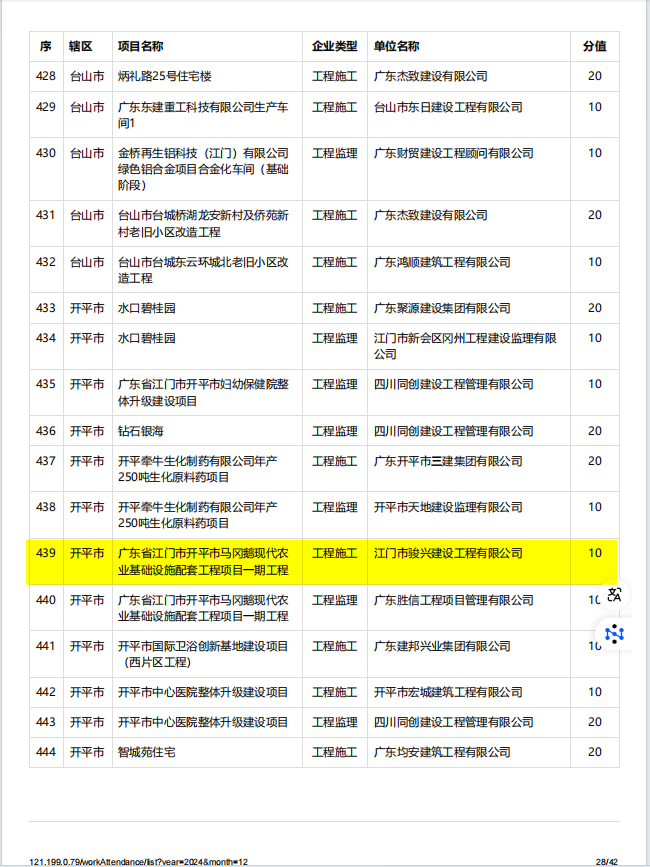Click highlighted row number 439
This screenshot has height=867, width=650.
(x=46, y=553)
